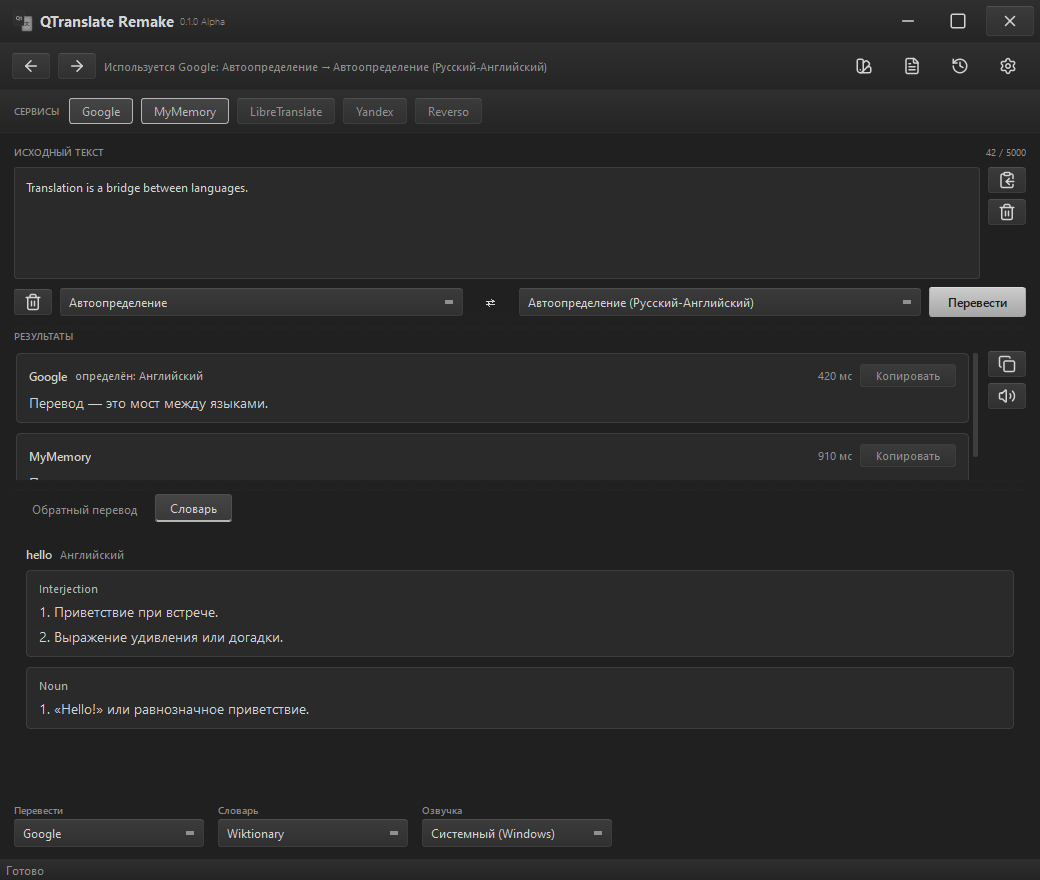Click the dictionary headword hello
Screen dimensions: 1040x880
(x=39, y=555)
